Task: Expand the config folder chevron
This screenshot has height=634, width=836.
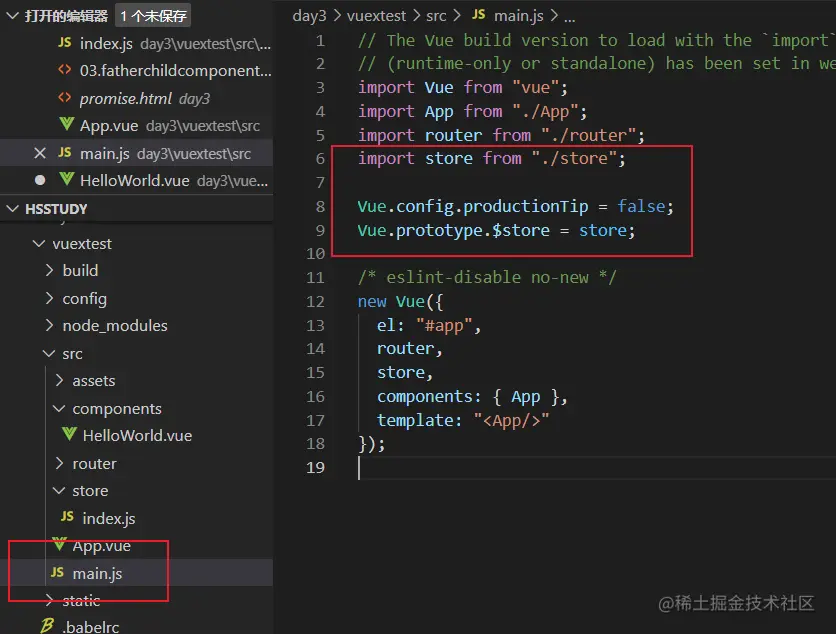Action: [x=49, y=298]
